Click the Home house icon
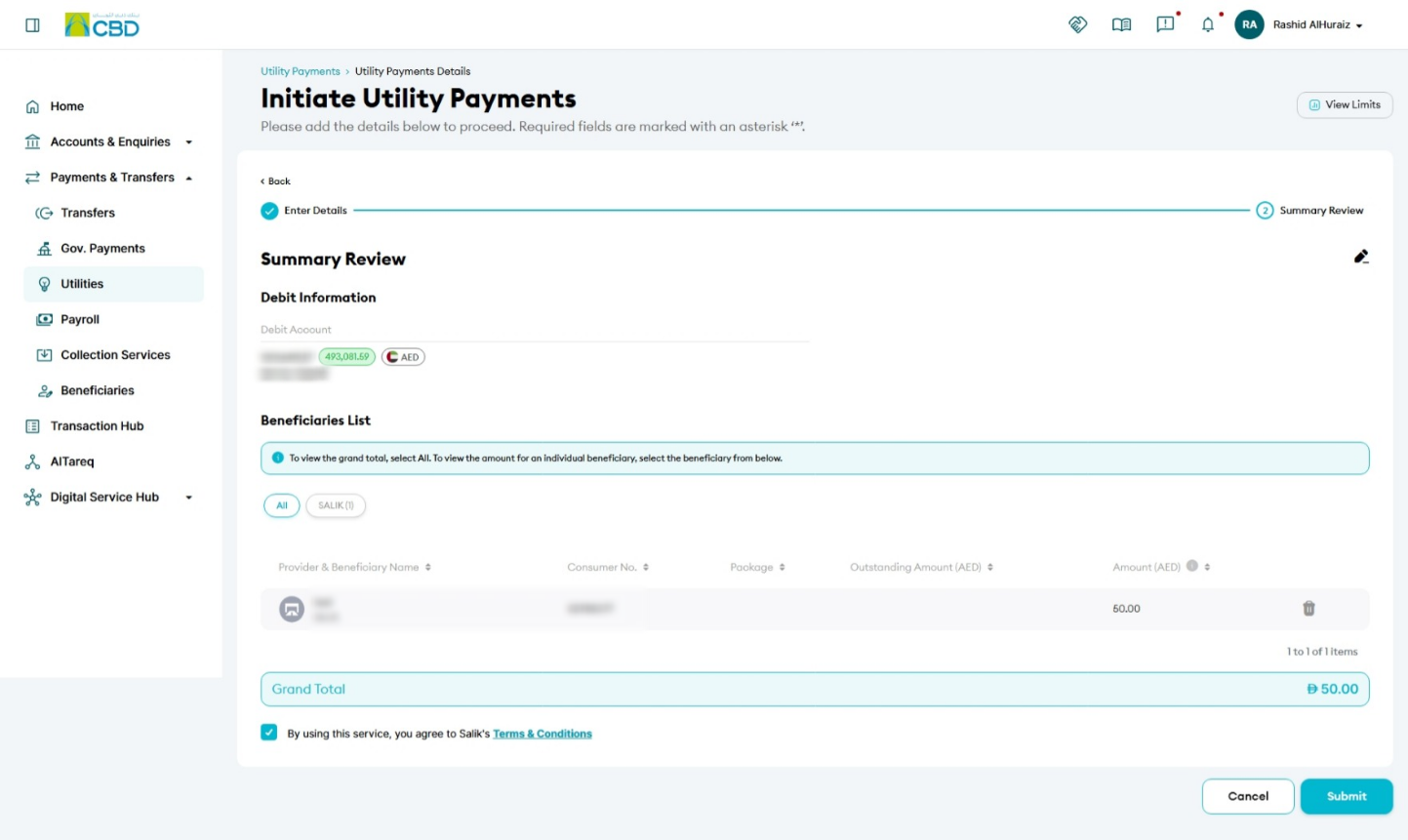1408x840 pixels. tap(32, 106)
